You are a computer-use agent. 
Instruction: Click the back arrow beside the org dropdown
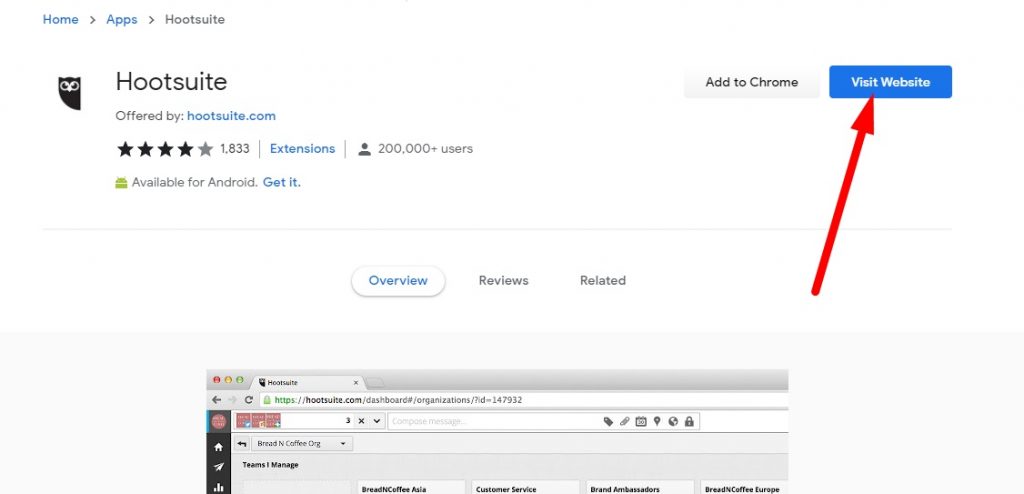coord(242,444)
